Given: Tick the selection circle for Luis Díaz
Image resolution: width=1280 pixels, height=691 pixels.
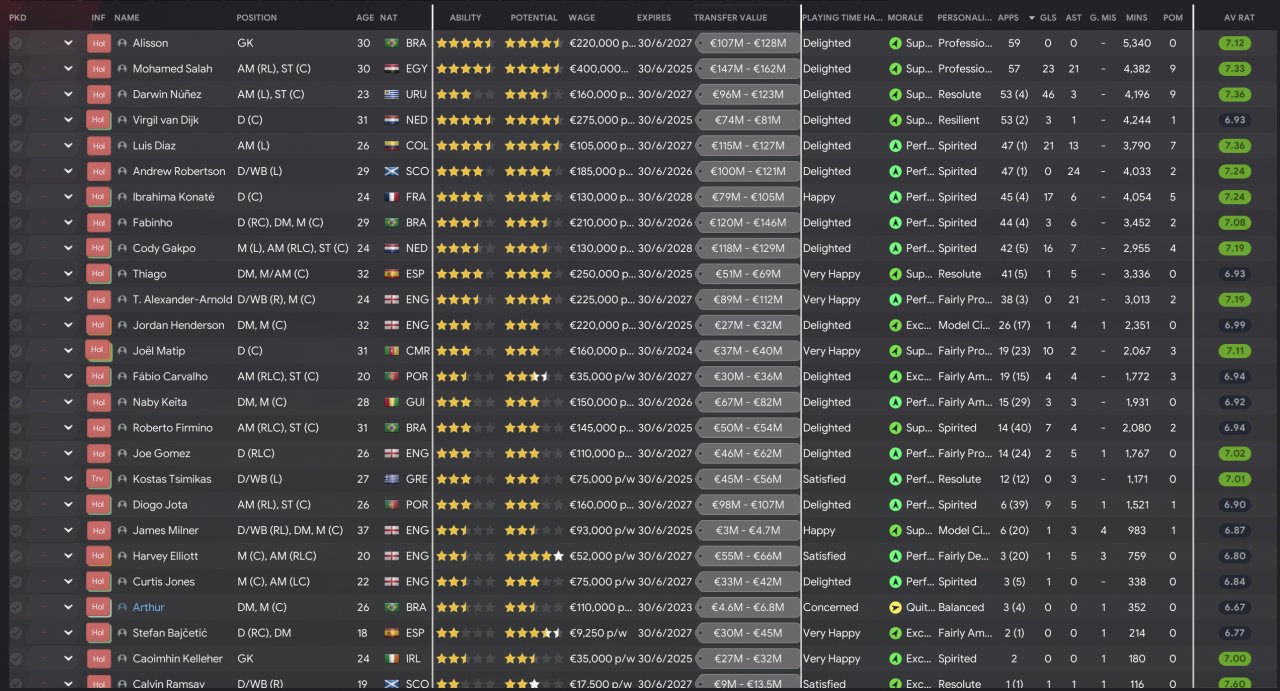Looking at the screenshot, I should point(16,146).
